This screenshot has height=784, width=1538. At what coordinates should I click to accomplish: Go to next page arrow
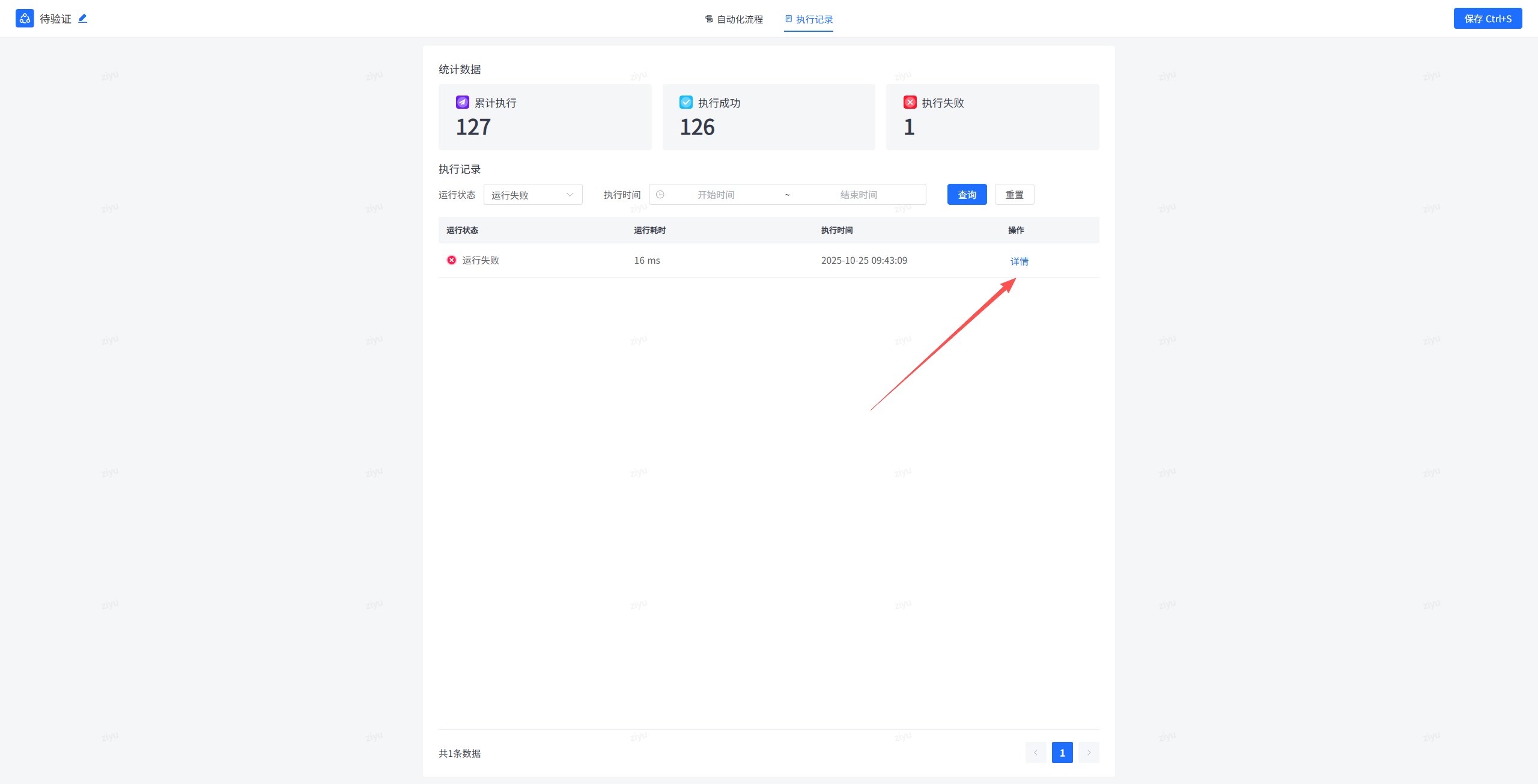[1088, 753]
